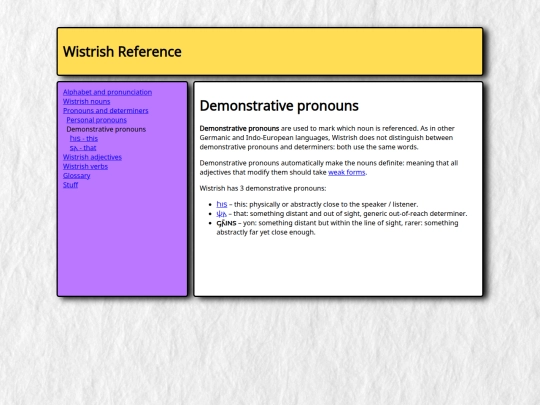
Task: Click the Wistrish Reference header title
Action: tap(122, 52)
